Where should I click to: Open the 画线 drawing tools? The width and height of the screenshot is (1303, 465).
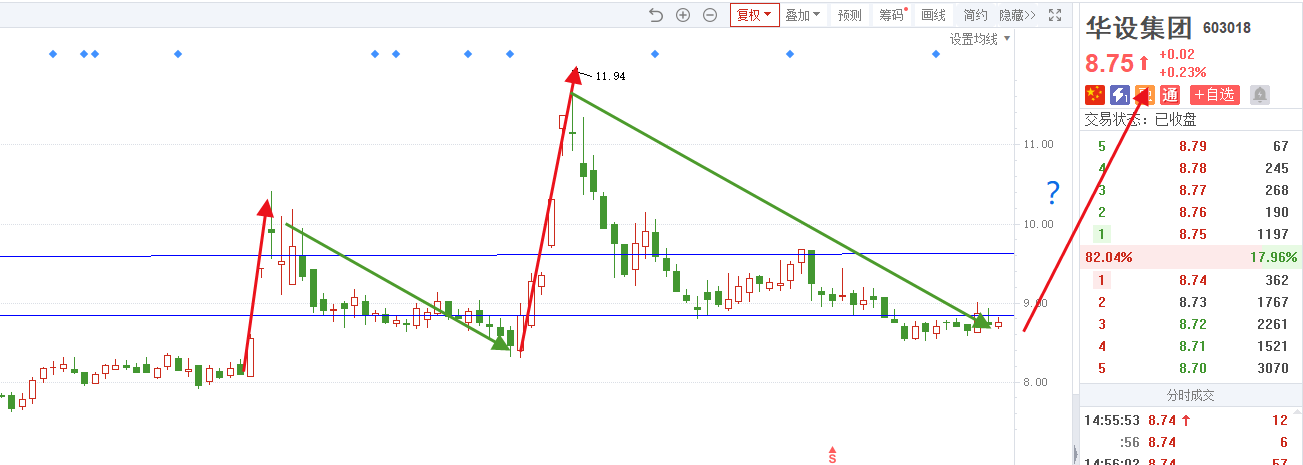tap(933, 15)
